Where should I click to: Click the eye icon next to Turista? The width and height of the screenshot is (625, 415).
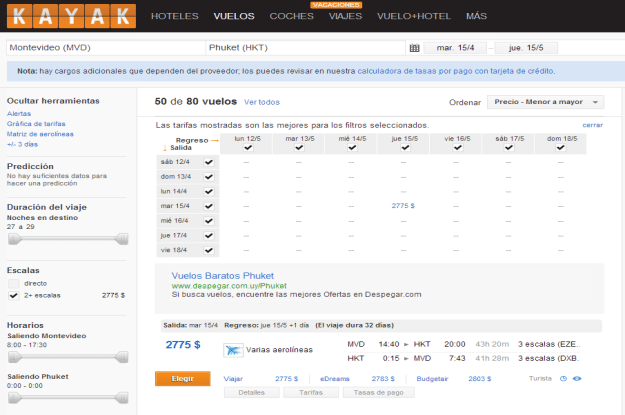click(x=577, y=379)
